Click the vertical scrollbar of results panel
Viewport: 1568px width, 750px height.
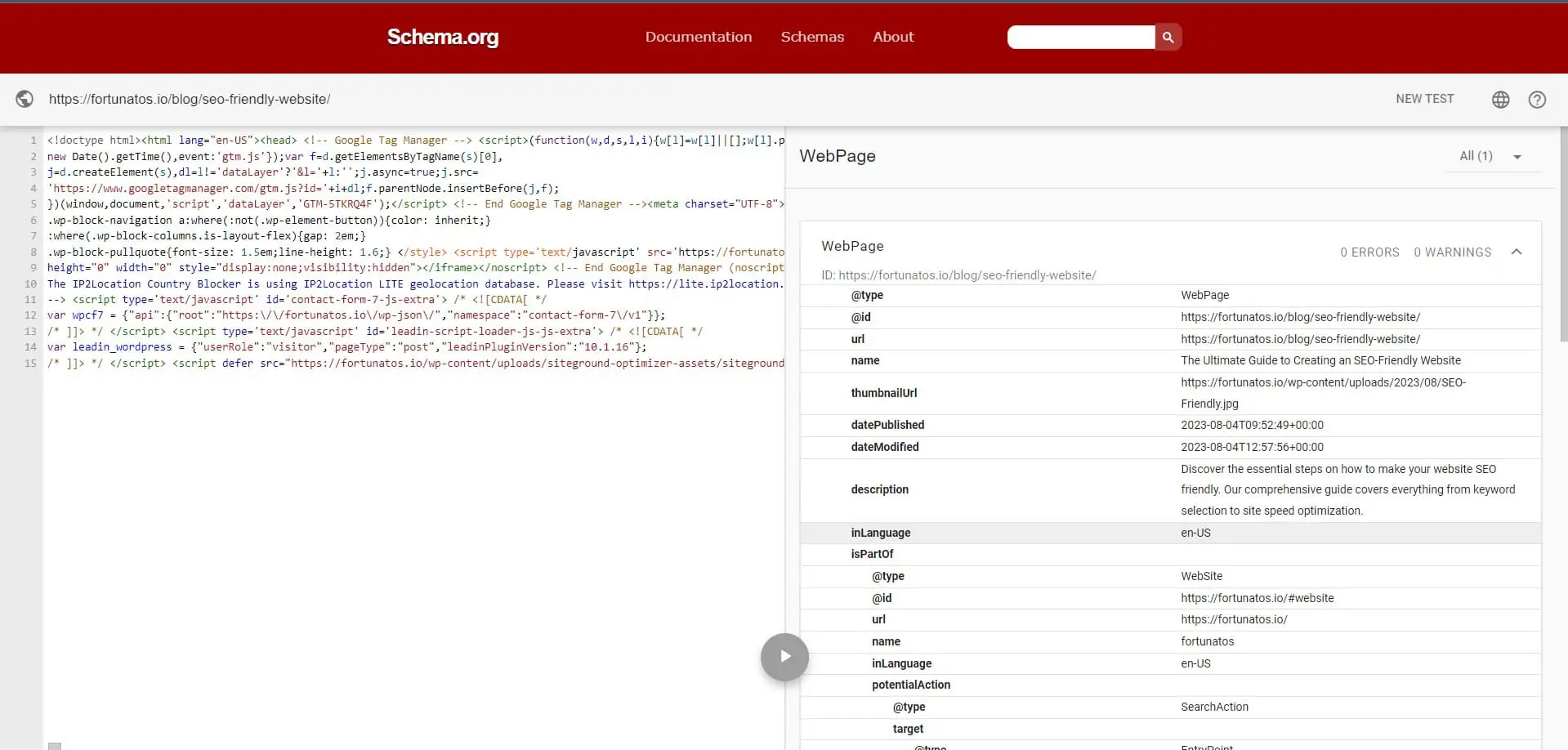1563,233
